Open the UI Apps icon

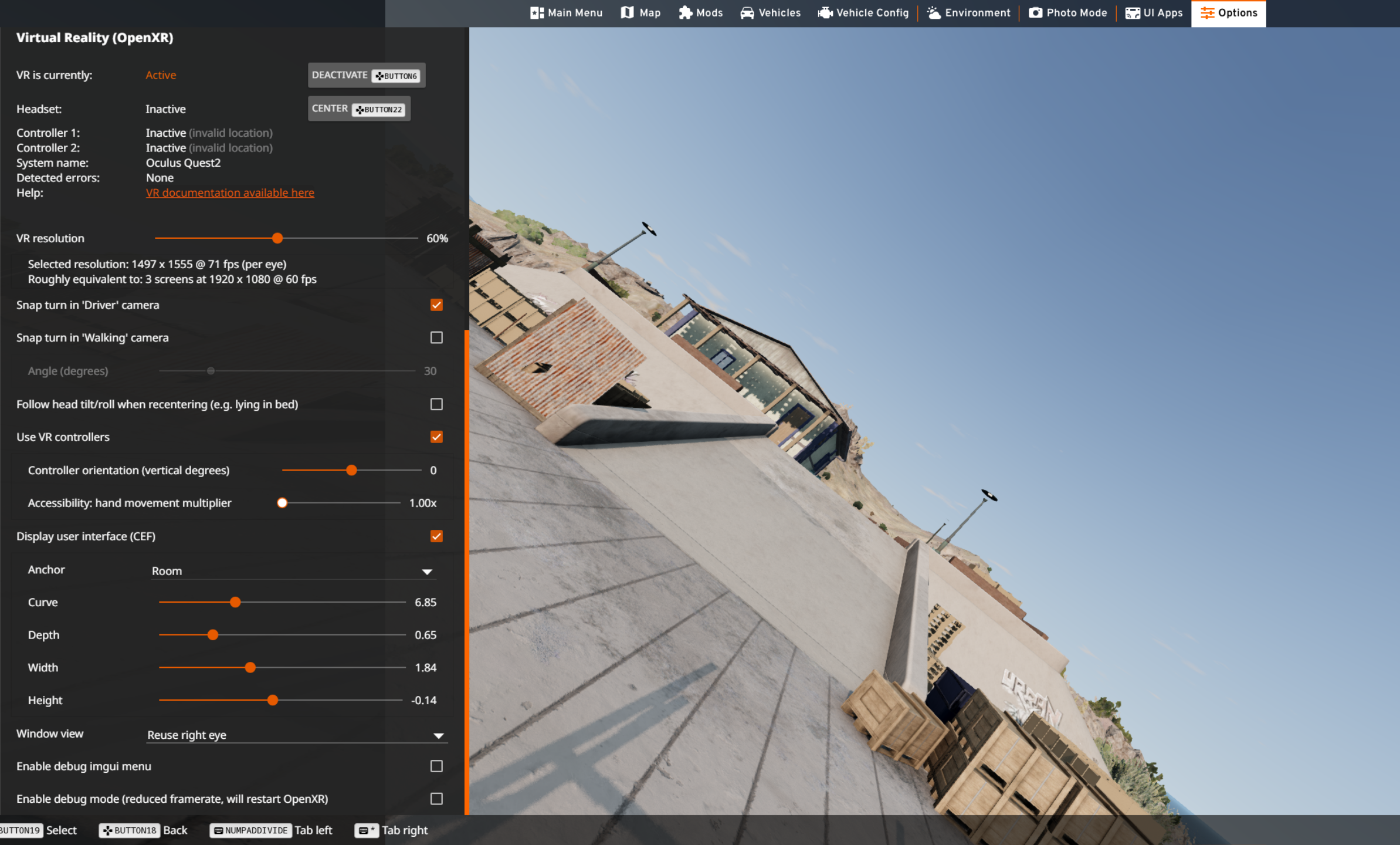point(1133,13)
